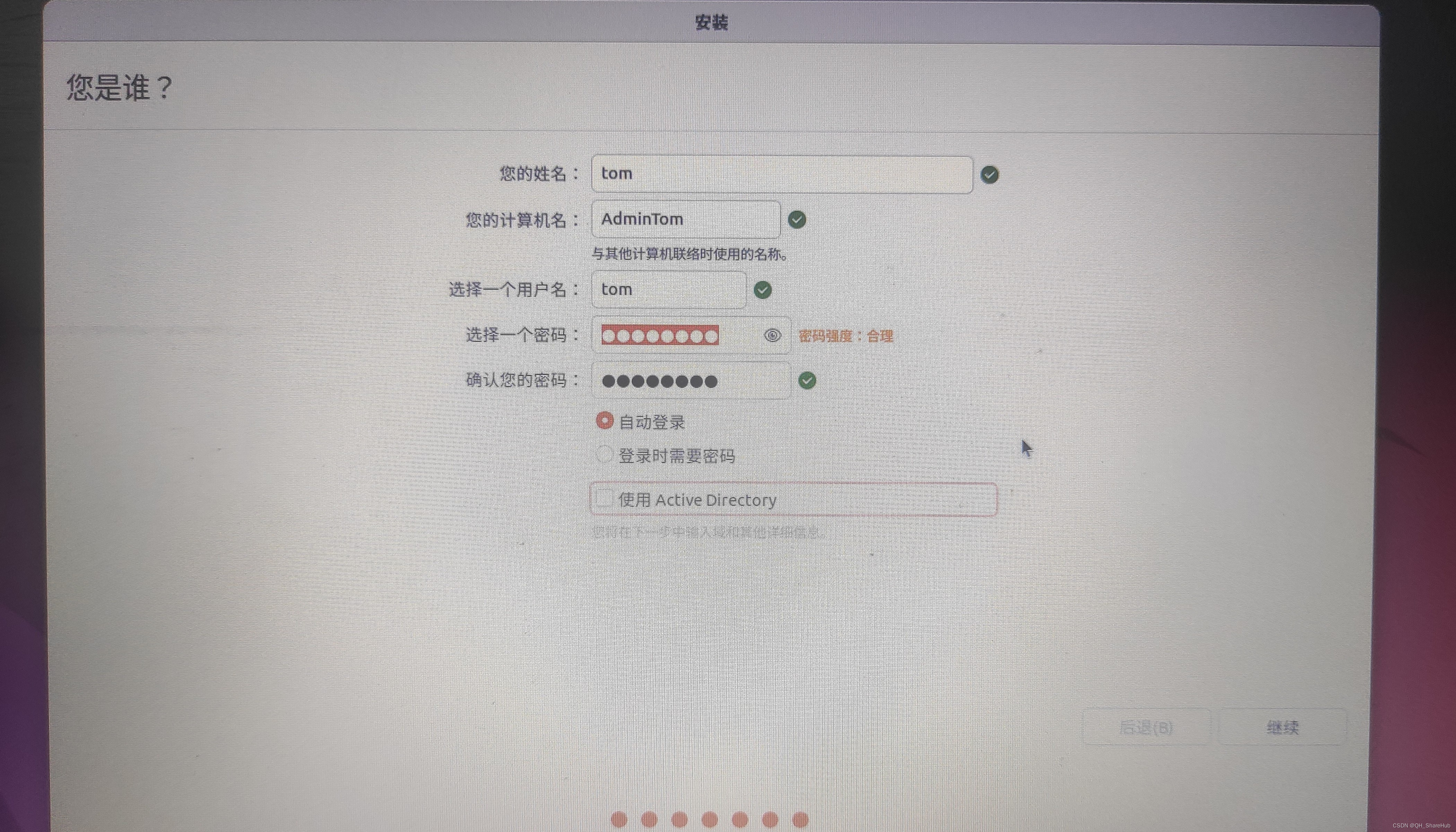Screen dimensions: 1456x832
Task: Click the first installer progress dot
Action: [619, 820]
